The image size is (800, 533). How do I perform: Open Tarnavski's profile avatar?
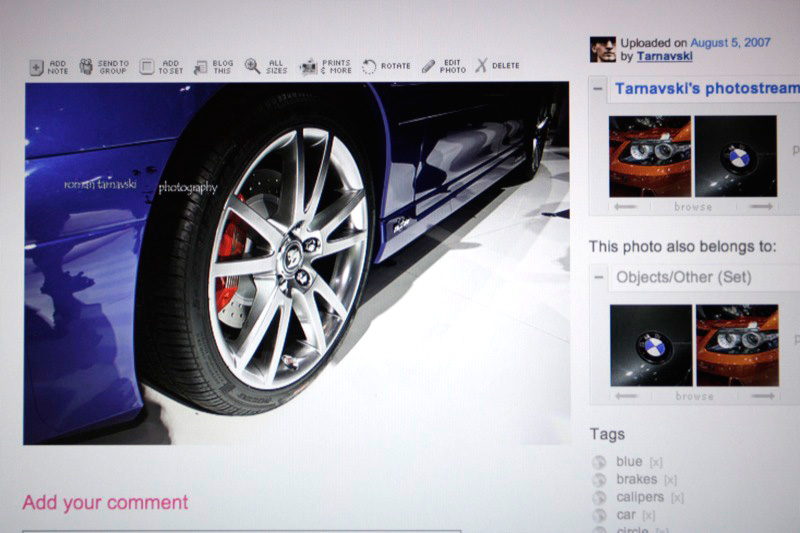603,49
